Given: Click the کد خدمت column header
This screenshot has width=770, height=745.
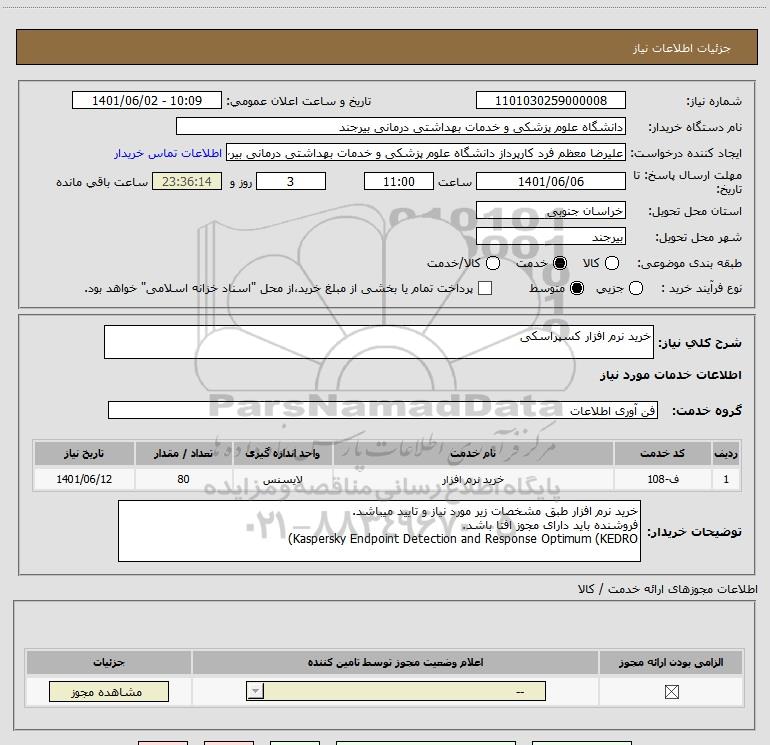Looking at the screenshot, I should click(x=662, y=453).
